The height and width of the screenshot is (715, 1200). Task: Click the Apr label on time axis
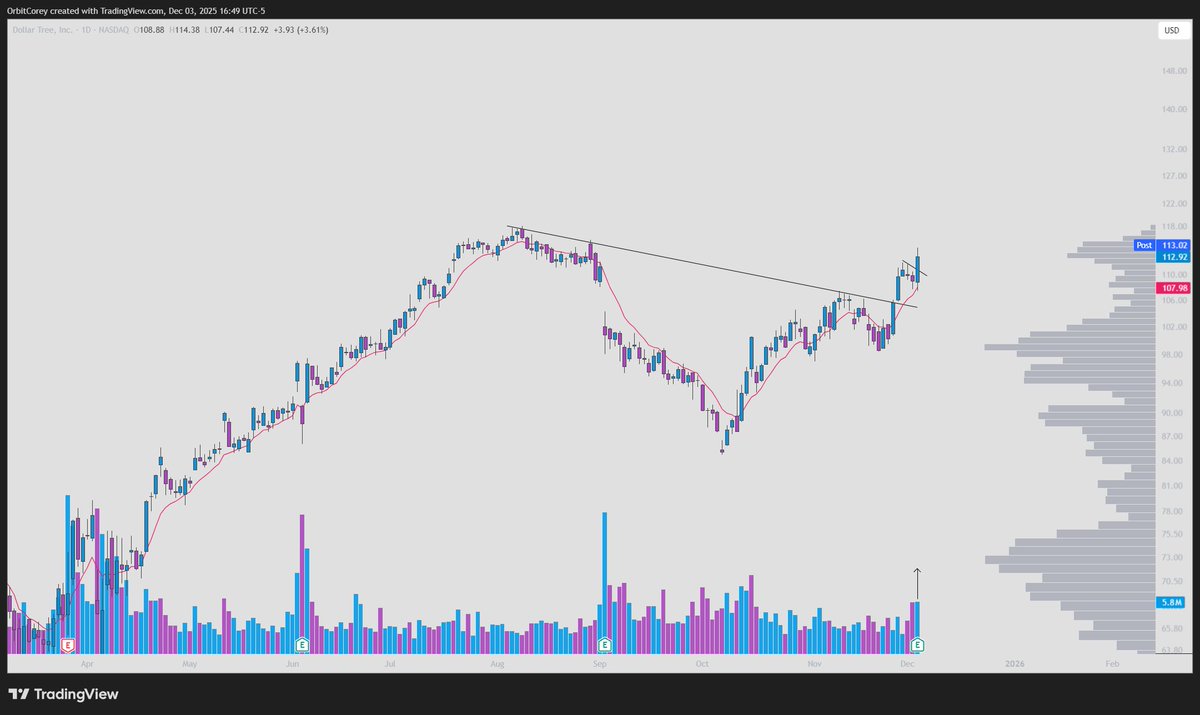click(86, 663)
